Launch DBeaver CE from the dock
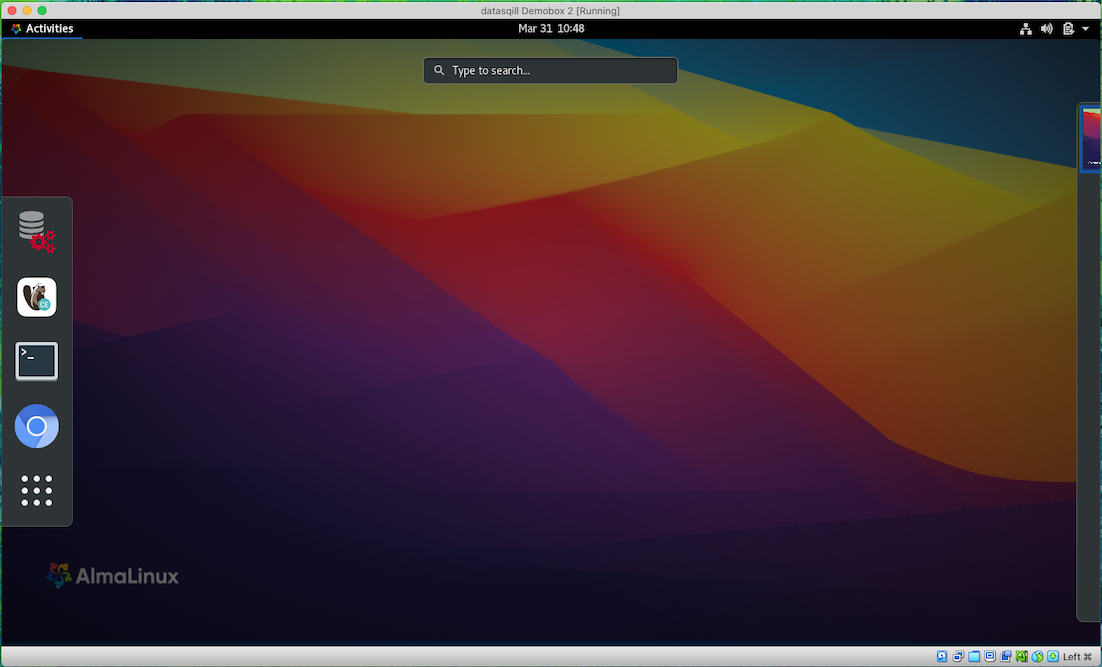The image size is (1102, 667). [37, 297]
